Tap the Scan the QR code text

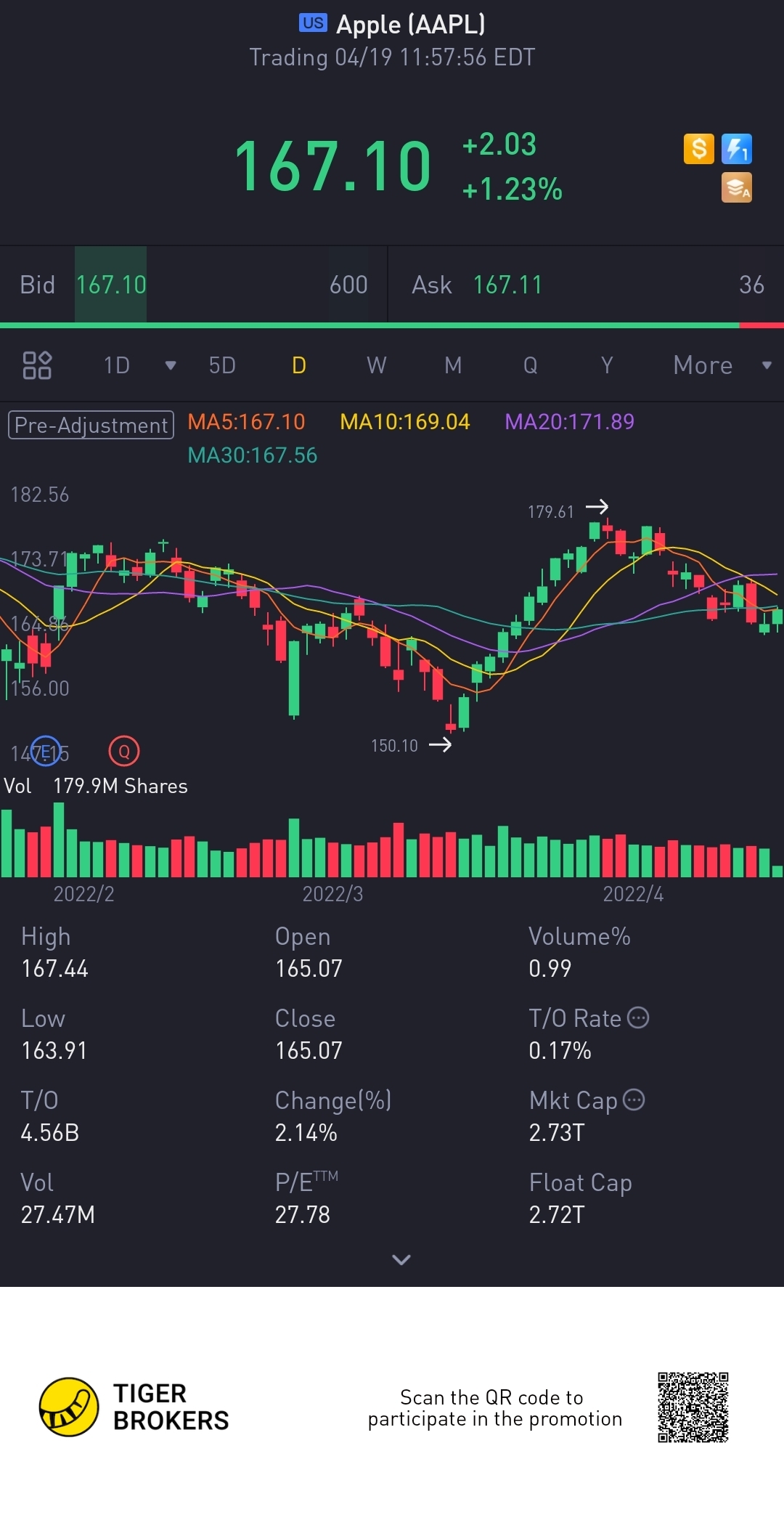pyautogui.click(x=495, y=1407)
